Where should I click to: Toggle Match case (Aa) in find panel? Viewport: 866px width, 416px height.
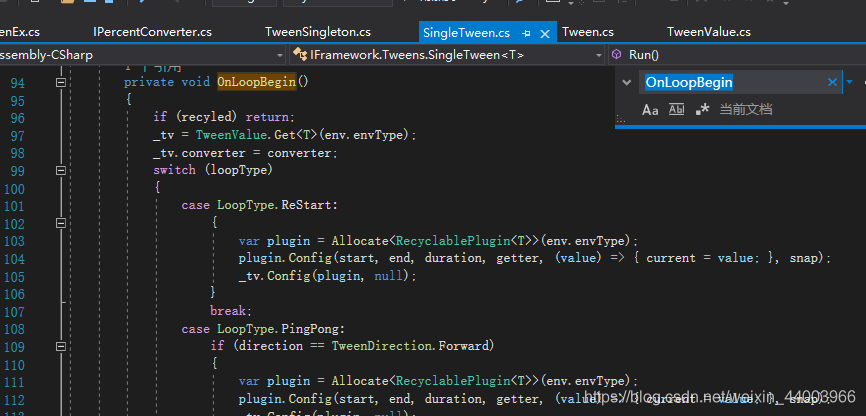tap(650, 110)
